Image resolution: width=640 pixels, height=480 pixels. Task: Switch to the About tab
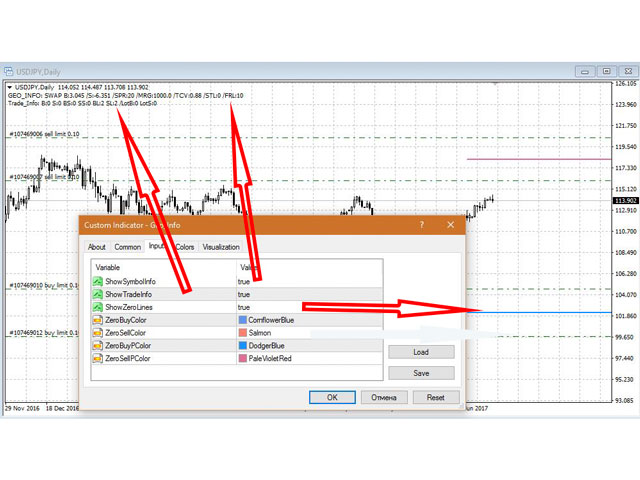97,247
